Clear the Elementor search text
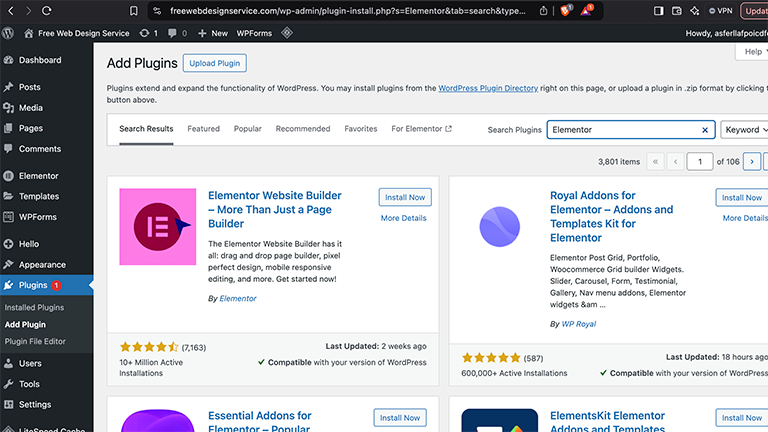The height and width of the screenshot is (432, 768). point(705,130)
